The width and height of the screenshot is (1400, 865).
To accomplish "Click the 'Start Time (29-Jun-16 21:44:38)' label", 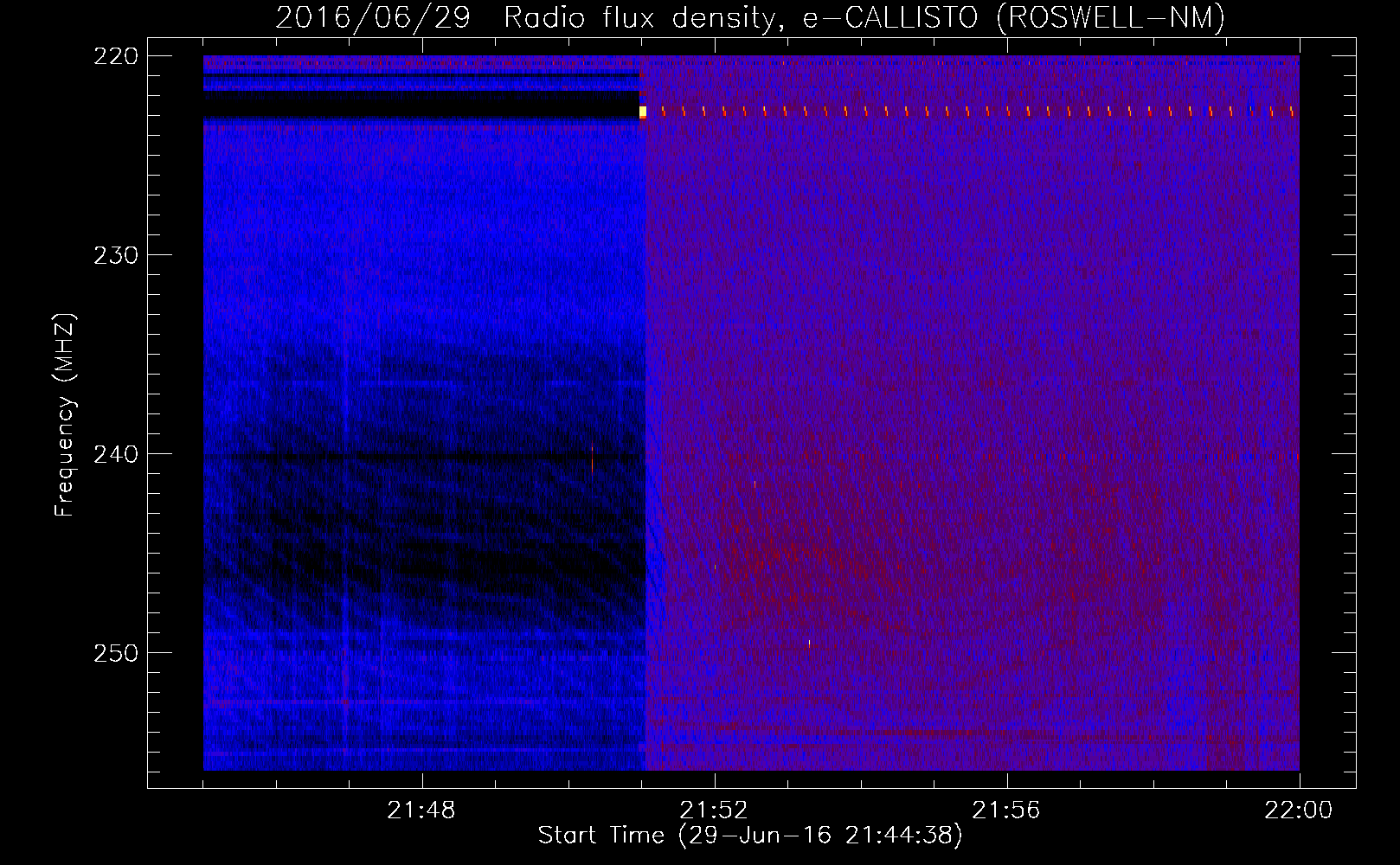I will pos(750,836).
